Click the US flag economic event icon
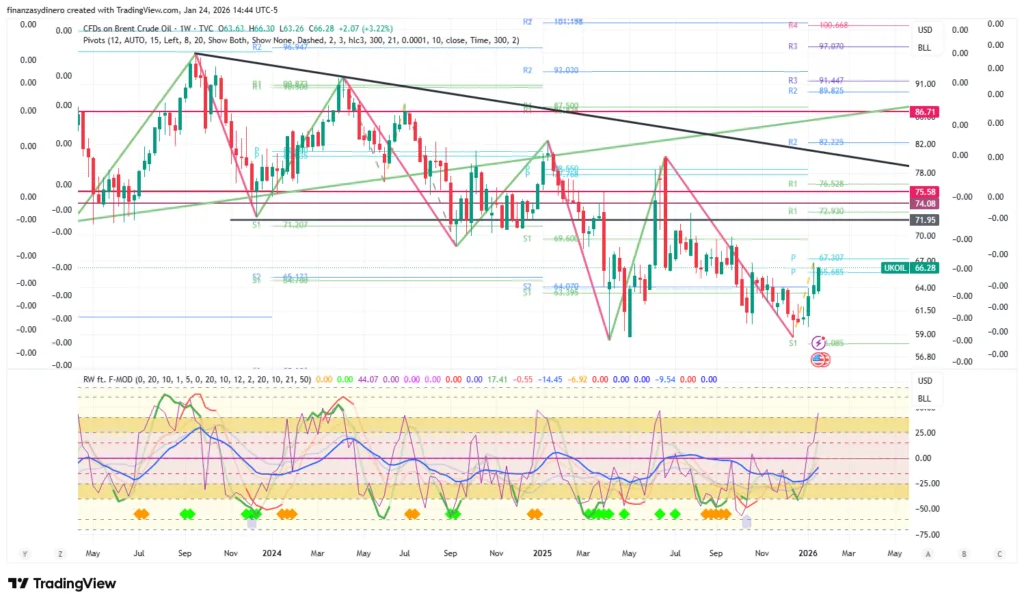This screenshot has height=604, width=1024. (819, 359)
